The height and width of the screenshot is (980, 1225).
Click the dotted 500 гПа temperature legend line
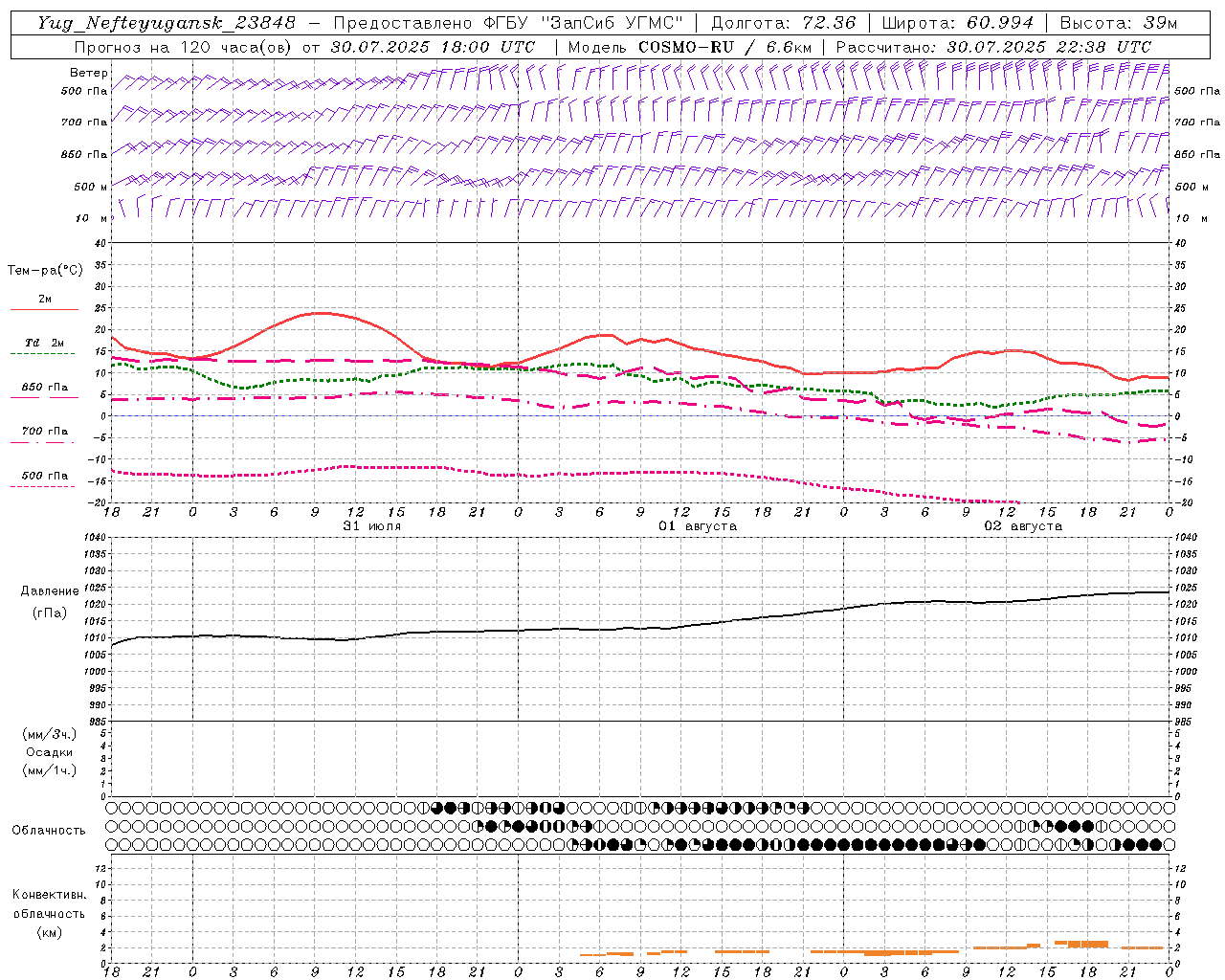(44, 487)
